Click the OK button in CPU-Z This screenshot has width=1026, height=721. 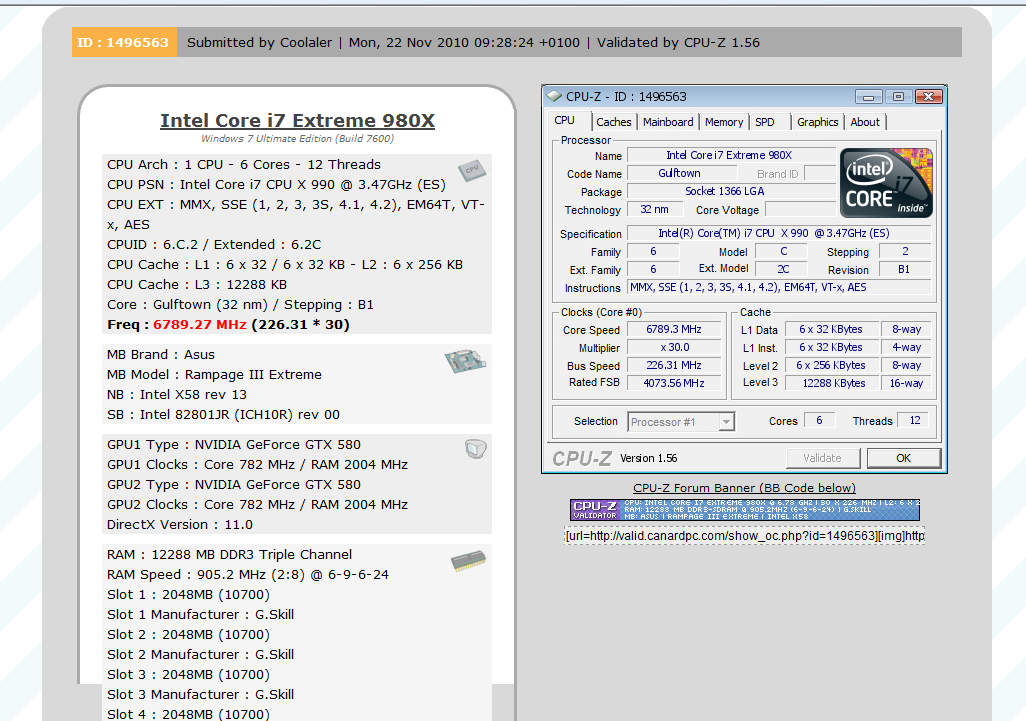(904, 458)
